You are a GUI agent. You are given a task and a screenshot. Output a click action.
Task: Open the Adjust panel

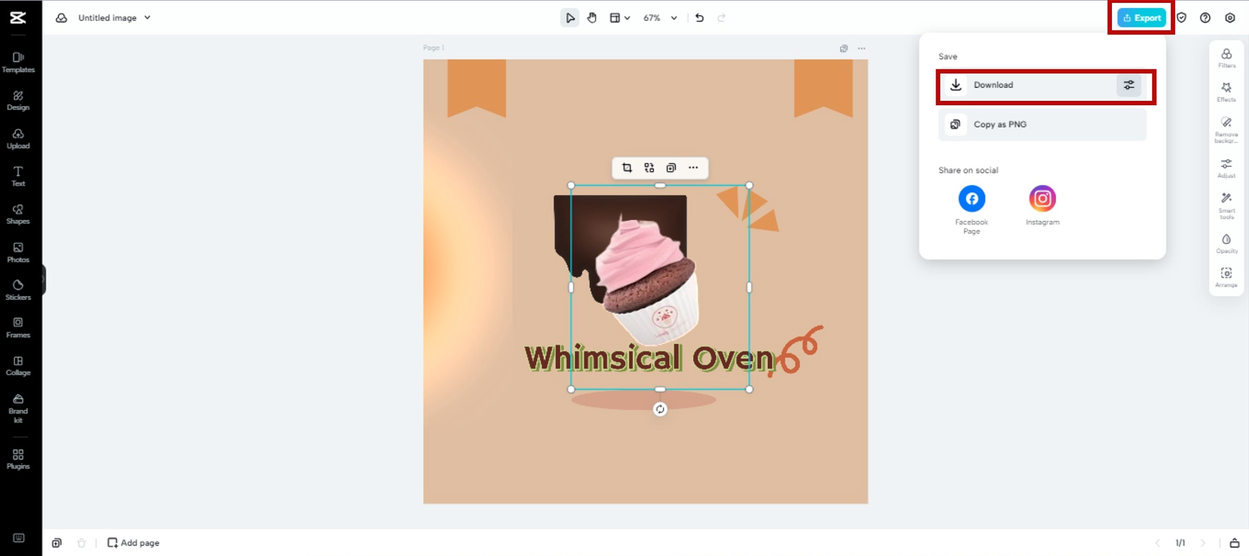1226,168
